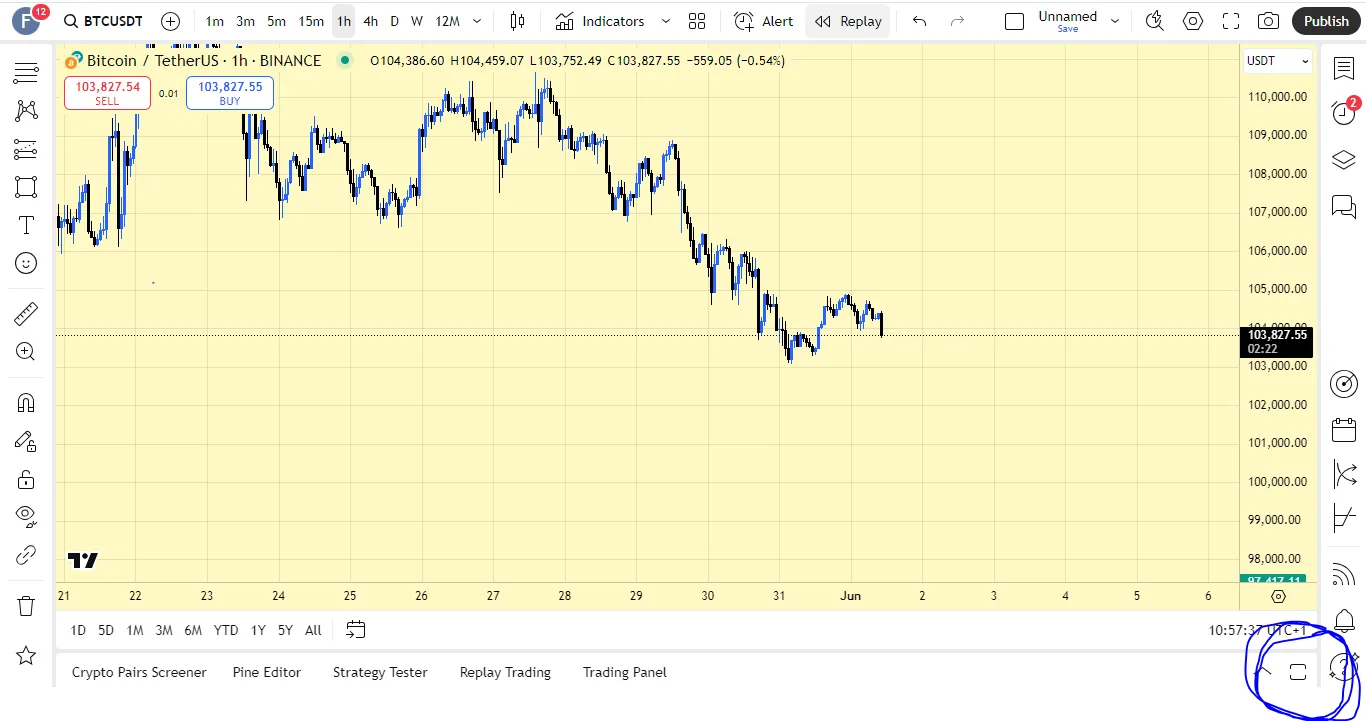The height and width of the screenshot is (721, 1366).
Task: Open the Calendar panel icon
Action: click(x=1344, y=430)
